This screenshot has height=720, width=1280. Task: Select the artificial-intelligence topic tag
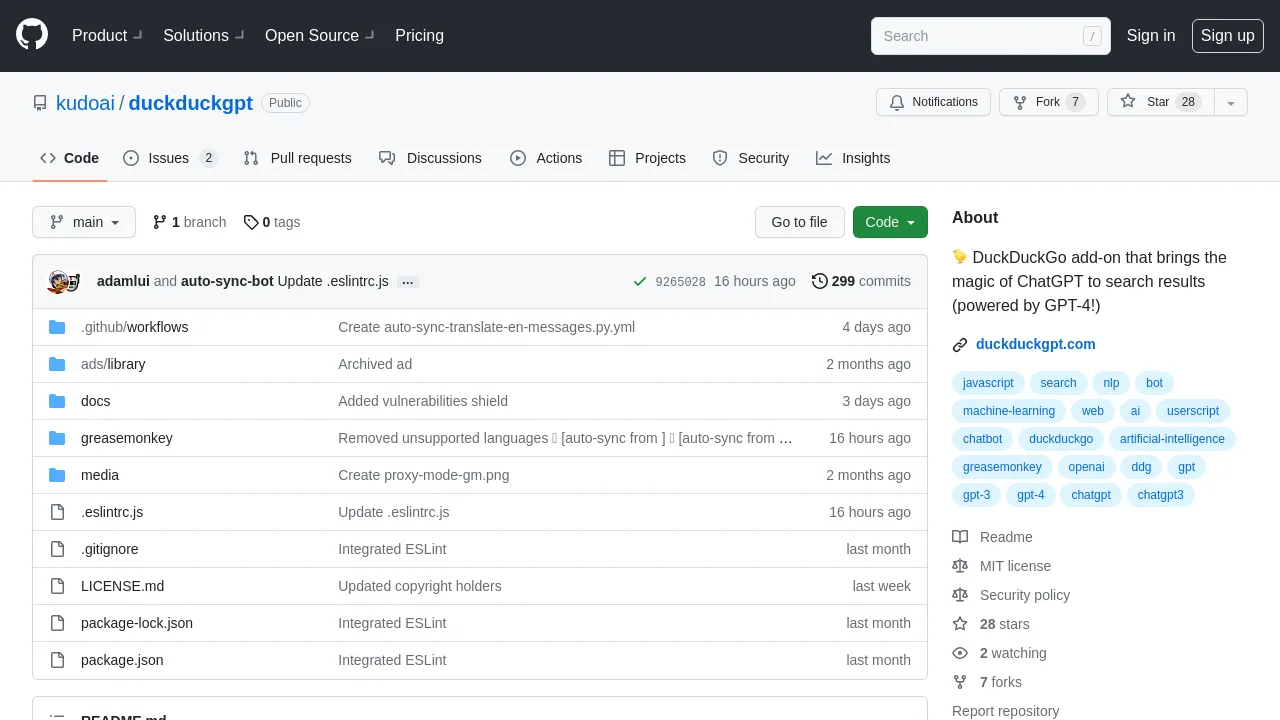1172,439
